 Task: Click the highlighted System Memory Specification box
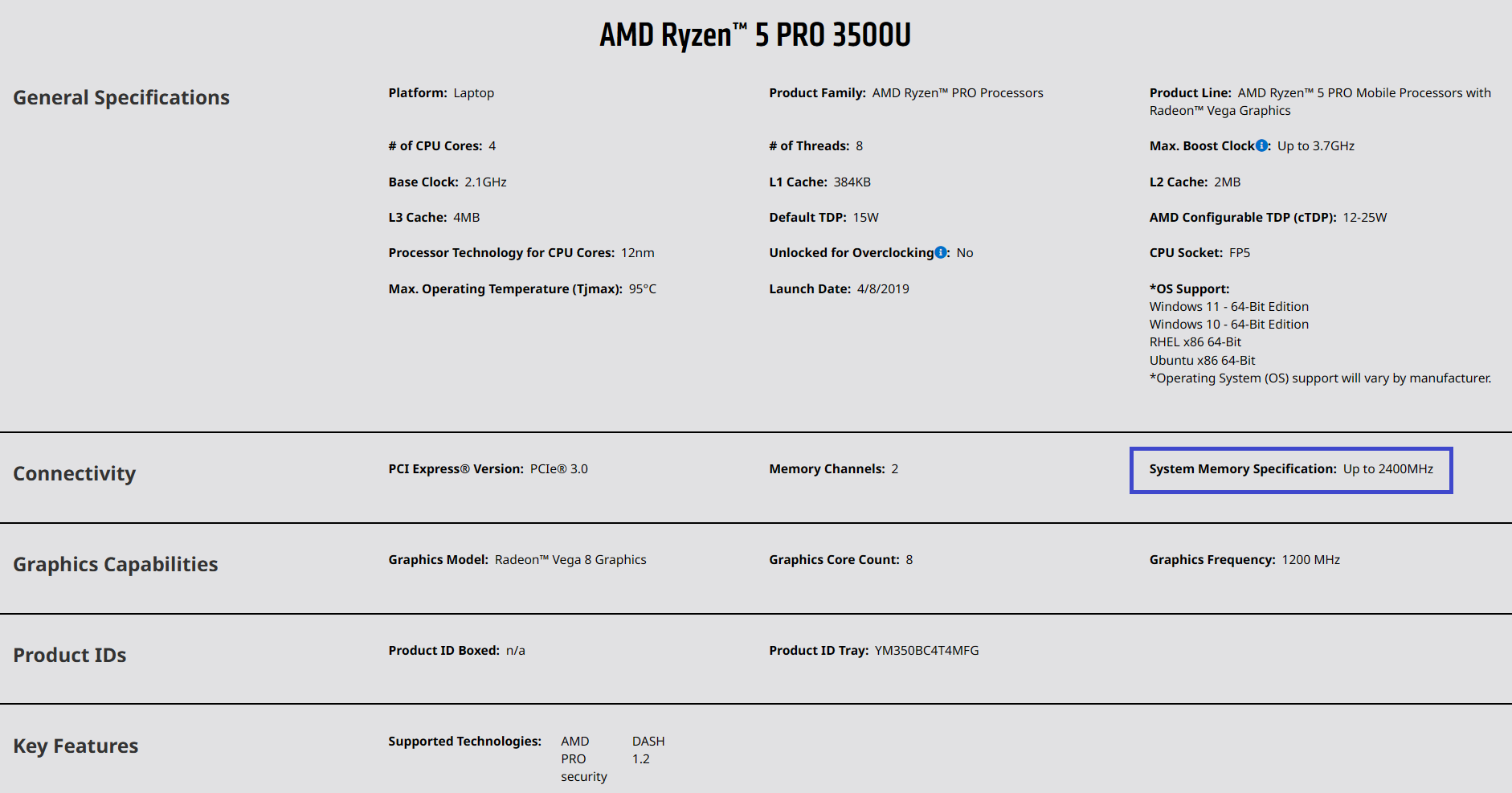(1290, 470)
